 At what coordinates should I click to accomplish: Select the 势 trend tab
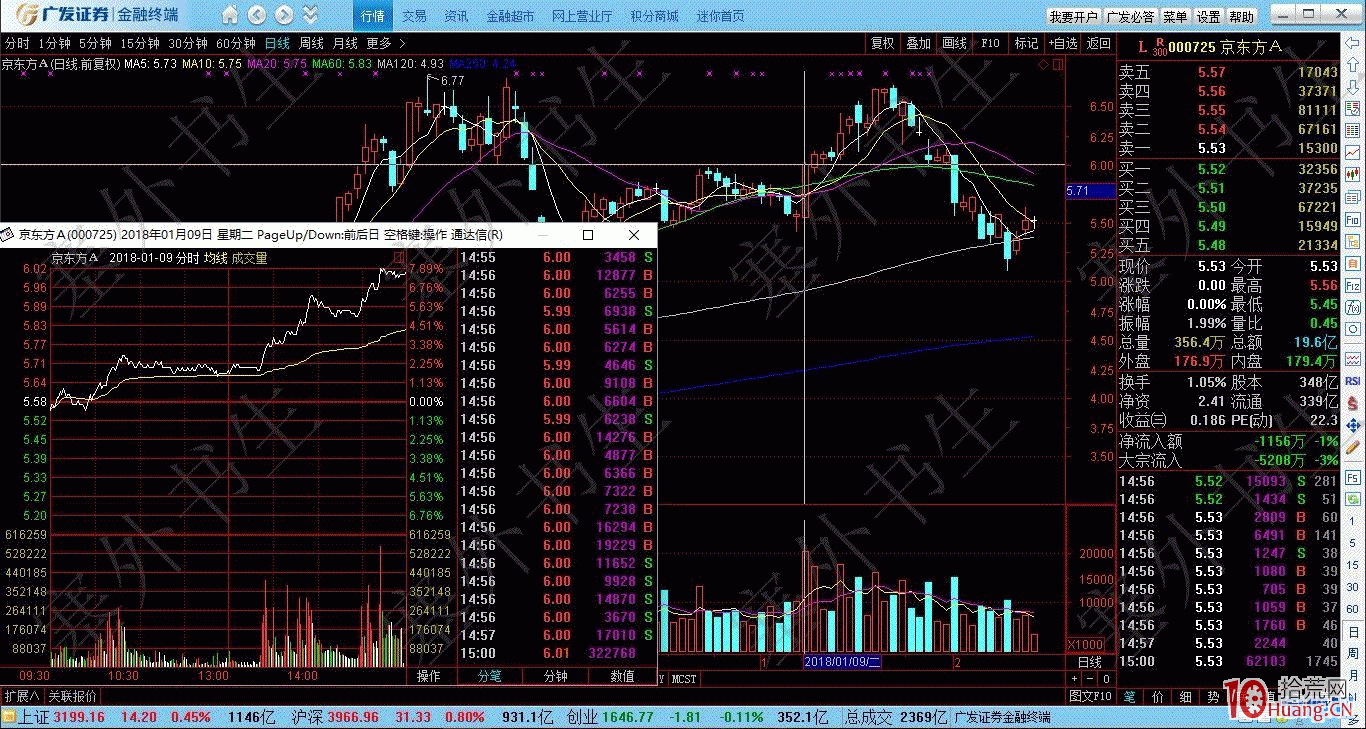pyautogui.click(x=1212, y=696)
